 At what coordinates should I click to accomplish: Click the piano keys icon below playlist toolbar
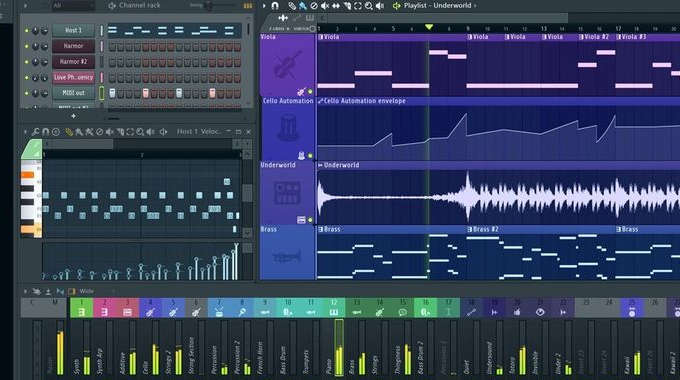click(310, 18)
